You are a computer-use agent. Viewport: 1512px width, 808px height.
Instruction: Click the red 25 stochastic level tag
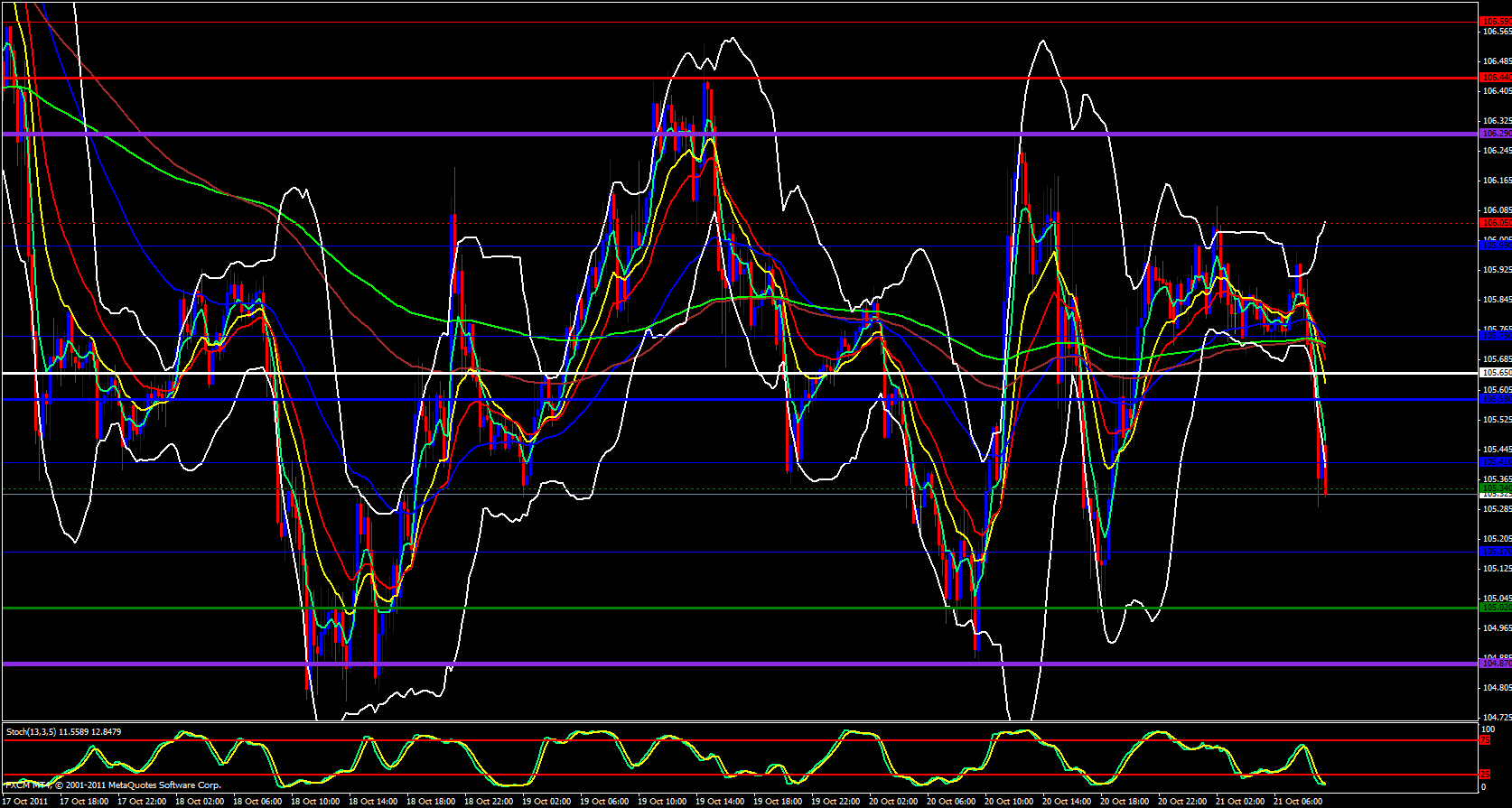point(1487,775)
